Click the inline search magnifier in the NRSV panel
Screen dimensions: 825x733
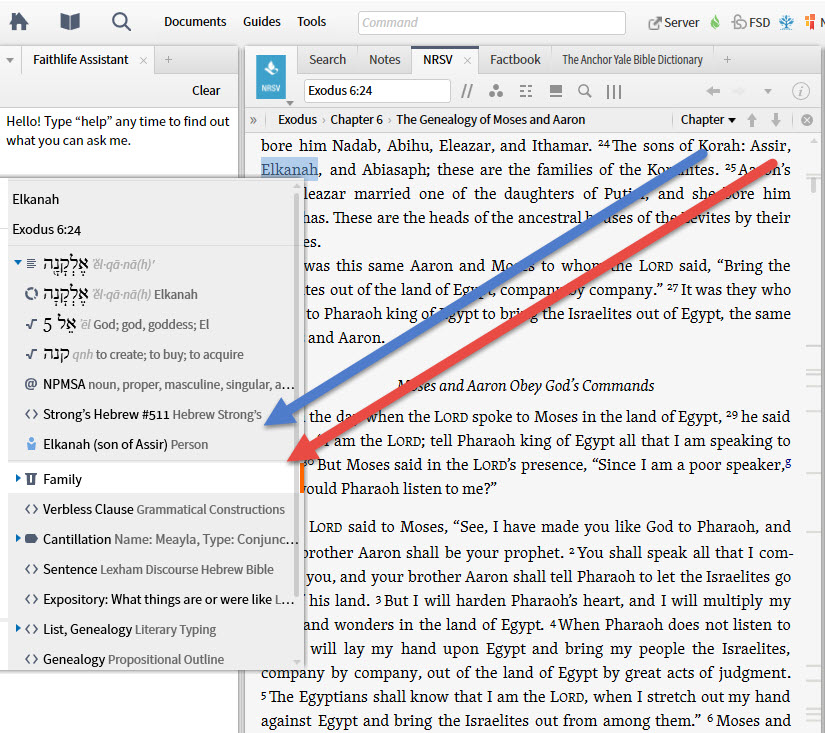point(585,91)
